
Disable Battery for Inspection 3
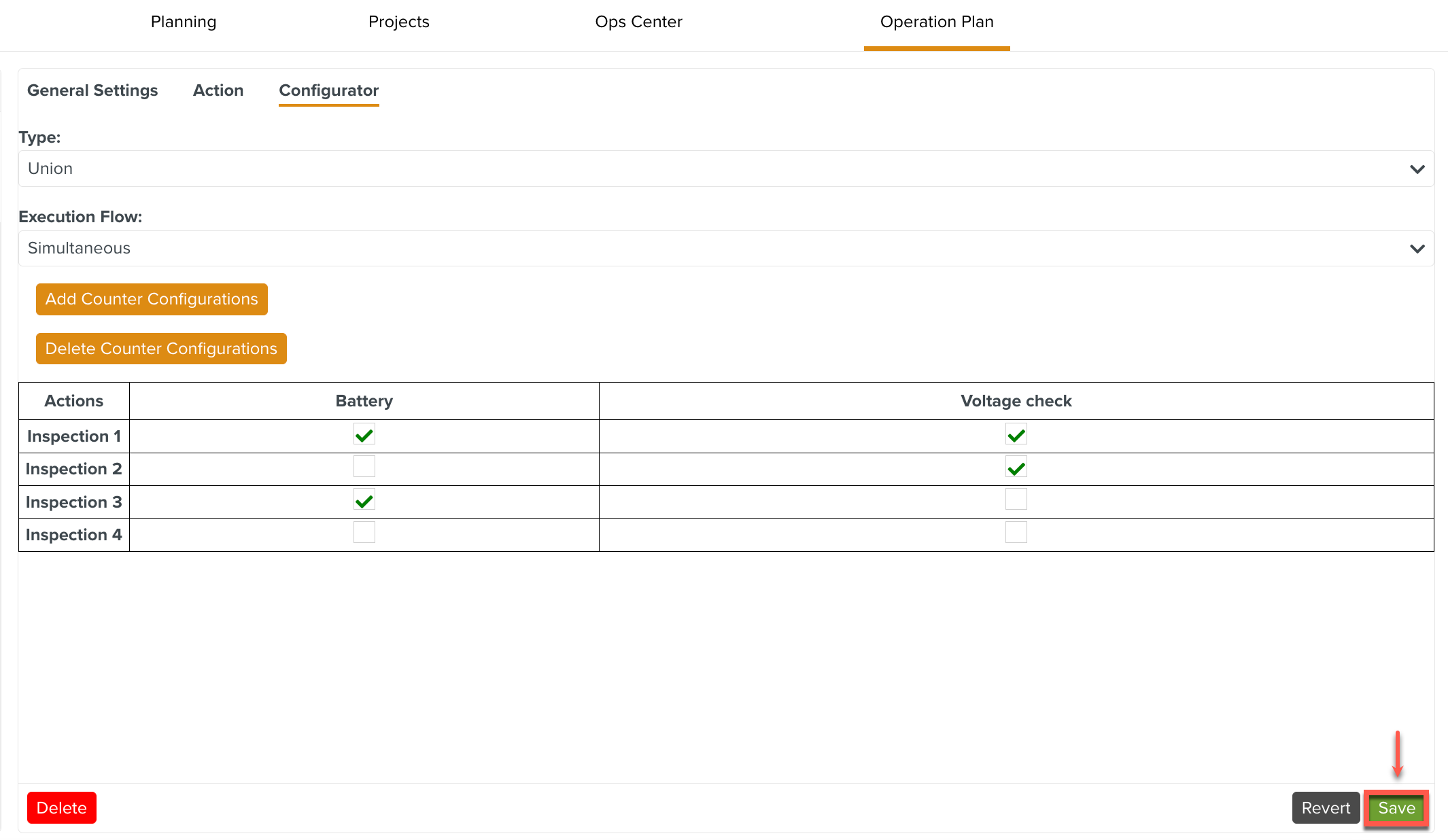[364, 500]
